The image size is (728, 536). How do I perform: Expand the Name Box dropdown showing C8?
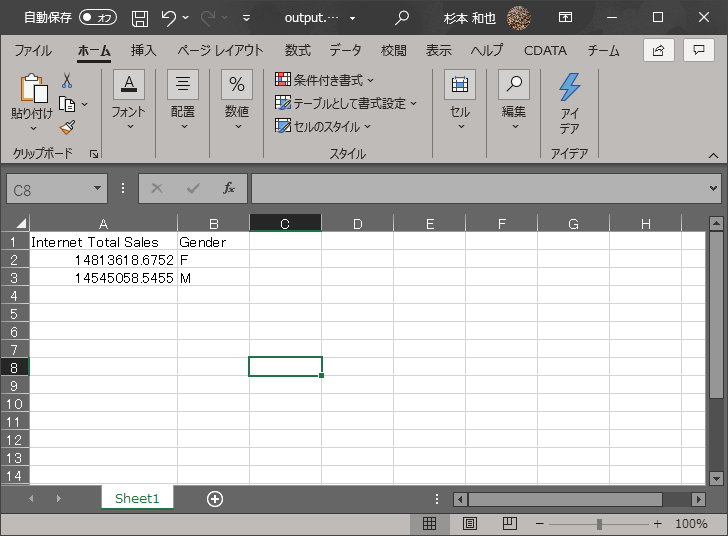point(98,188)
